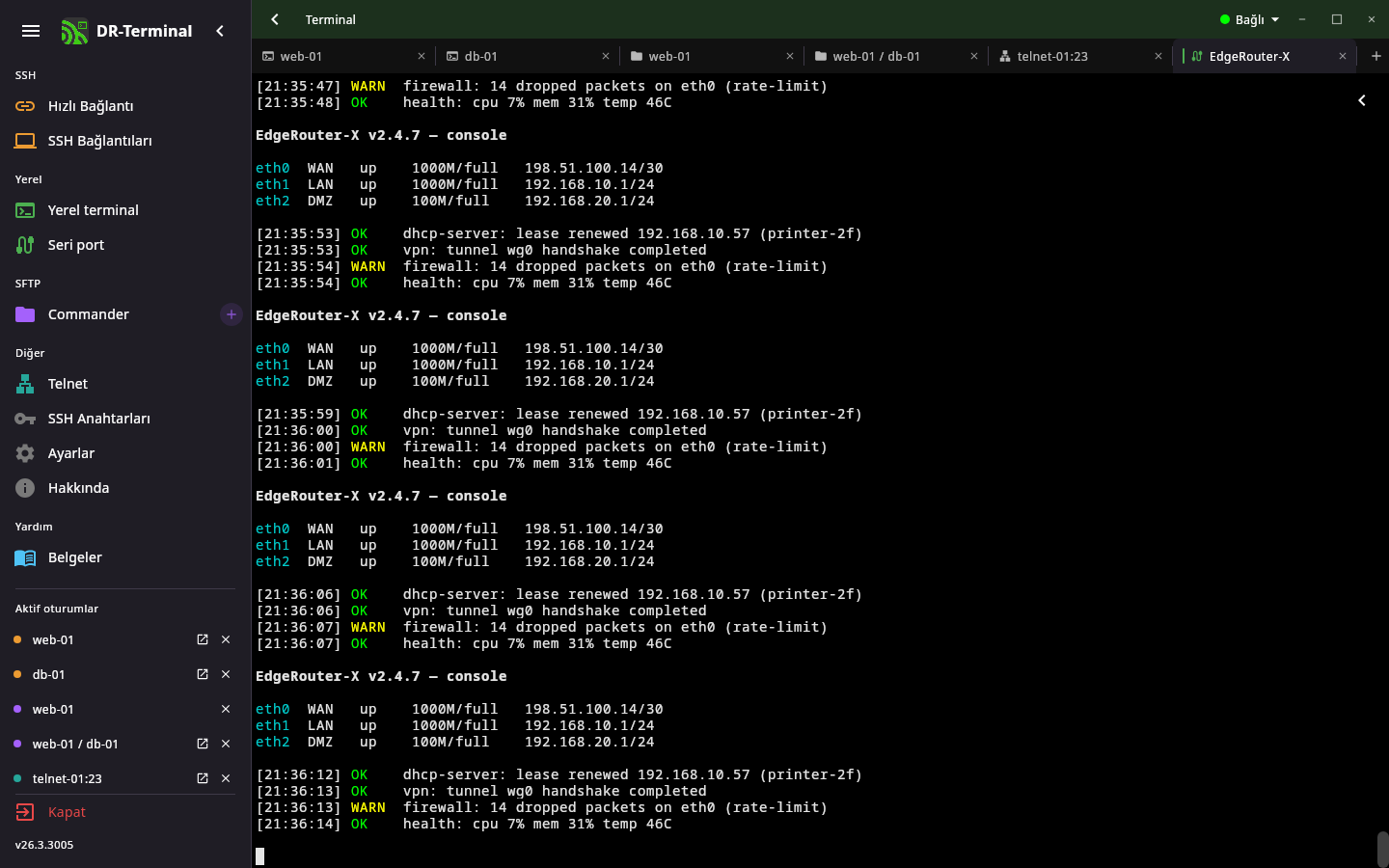Viewport: 1389px width, 868px height.
Task: Click version text v26.3.3005
Action: (44, 845)
